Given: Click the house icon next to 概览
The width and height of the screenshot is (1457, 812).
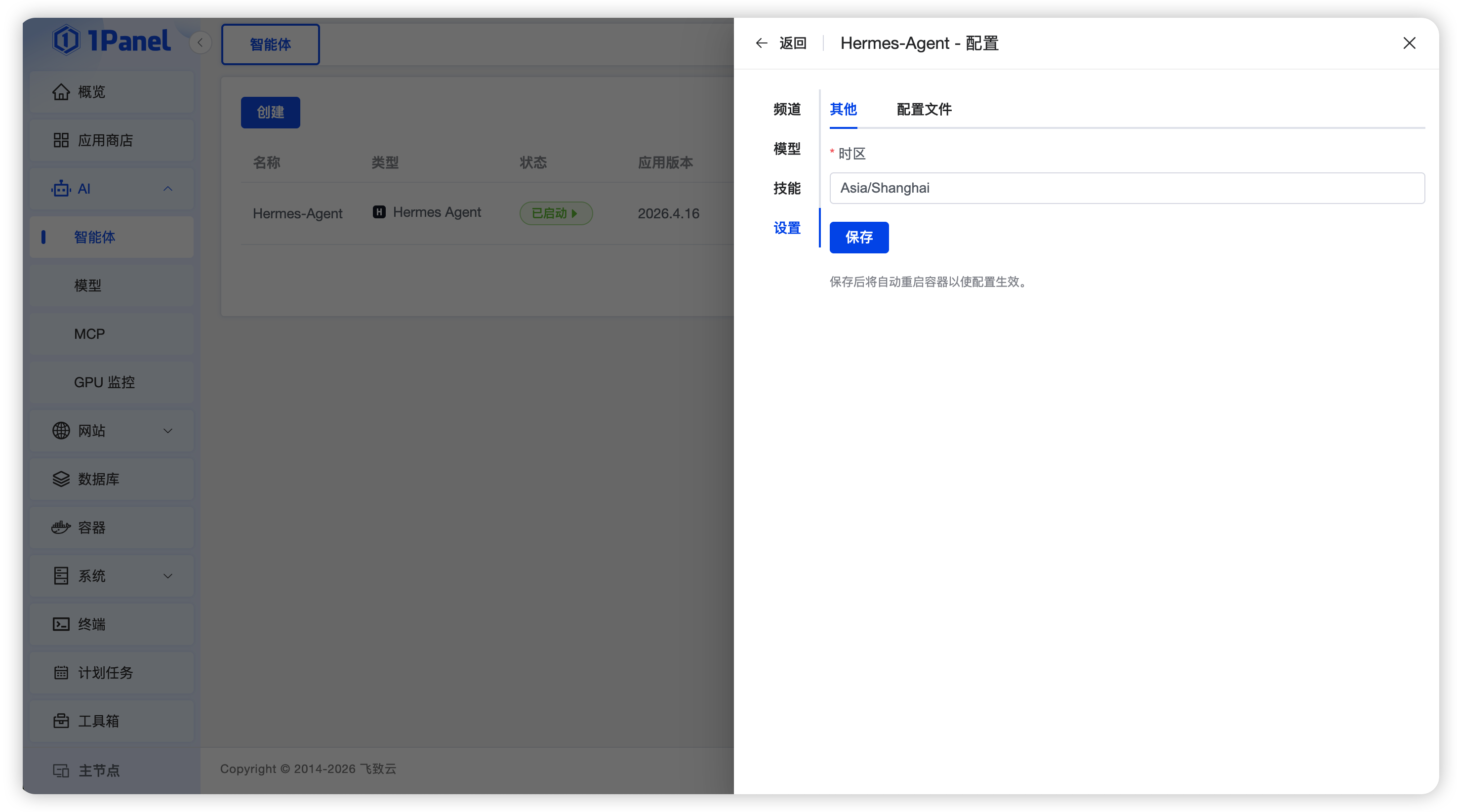Looking at the screenshot, I should click(x=61, y=91).
